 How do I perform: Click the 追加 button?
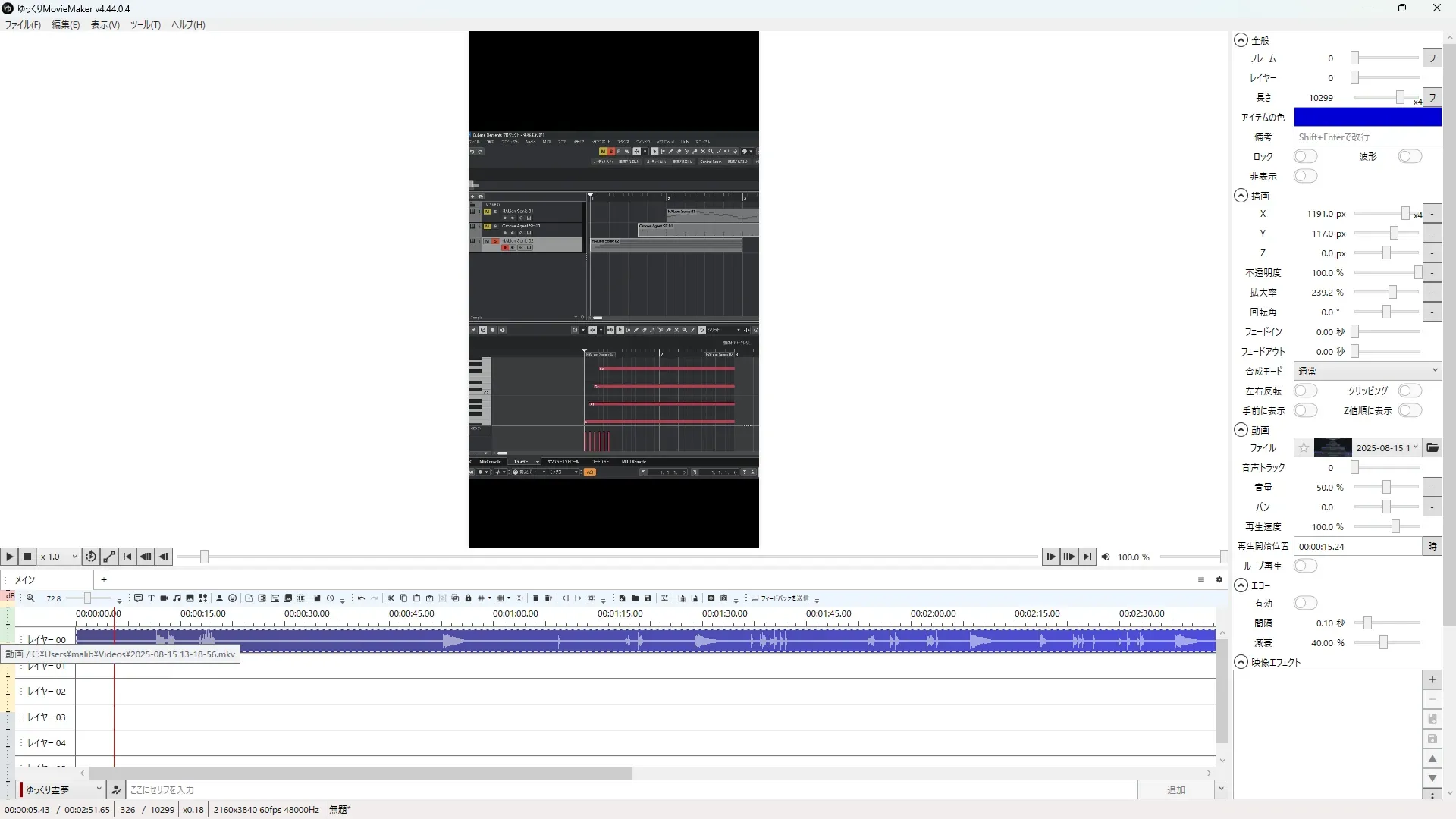click(1175, 789)
